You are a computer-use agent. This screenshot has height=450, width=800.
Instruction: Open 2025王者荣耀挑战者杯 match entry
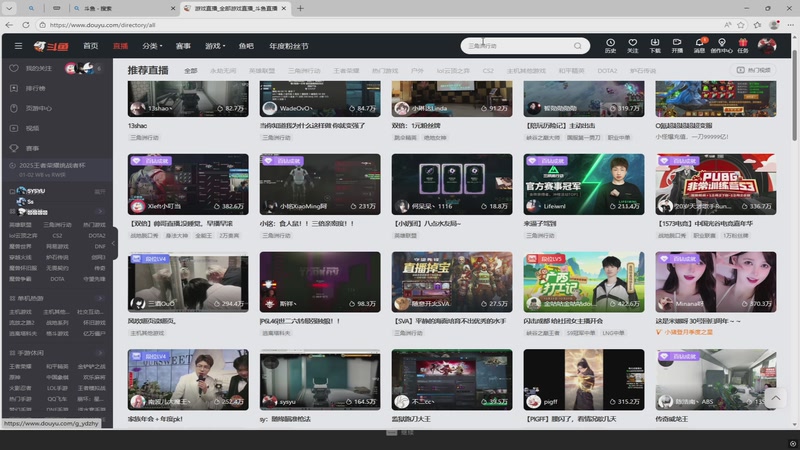(x=57, y=169)
